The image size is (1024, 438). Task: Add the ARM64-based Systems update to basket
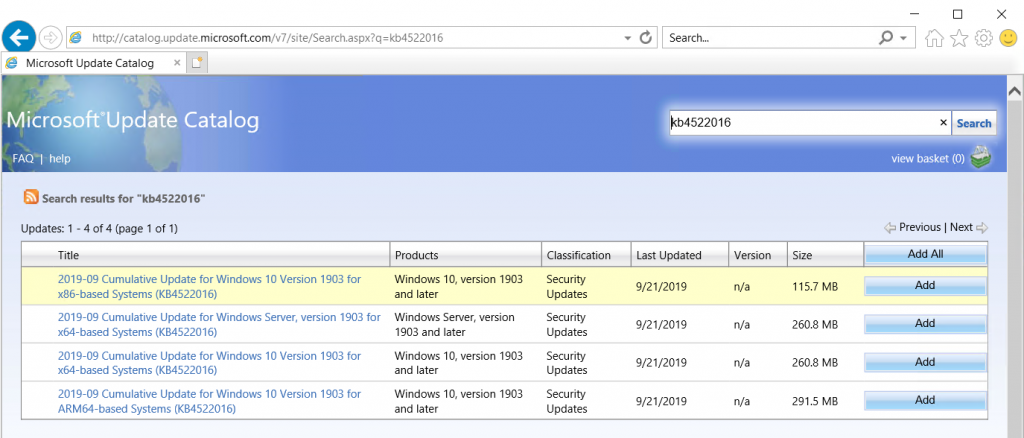[x=925, y=400]
